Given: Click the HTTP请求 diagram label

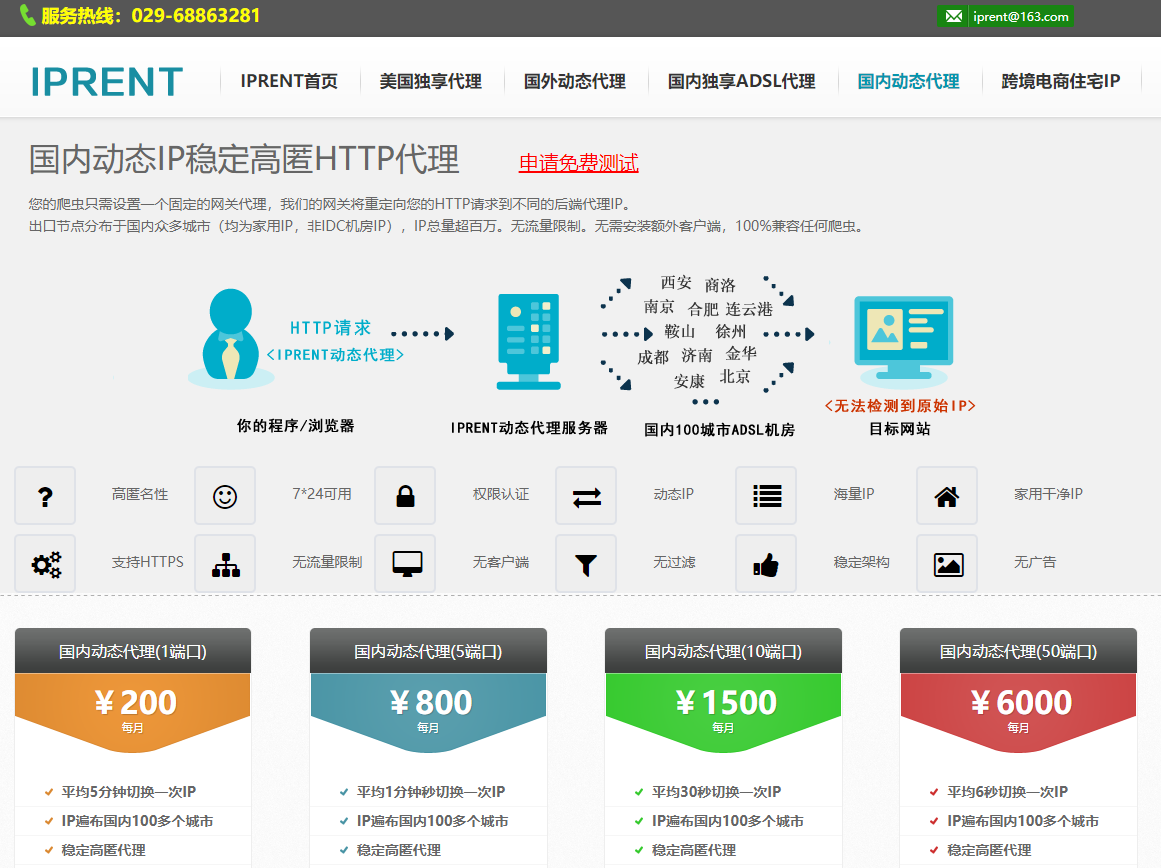Looking at the screenshot, I should (330, 327).
